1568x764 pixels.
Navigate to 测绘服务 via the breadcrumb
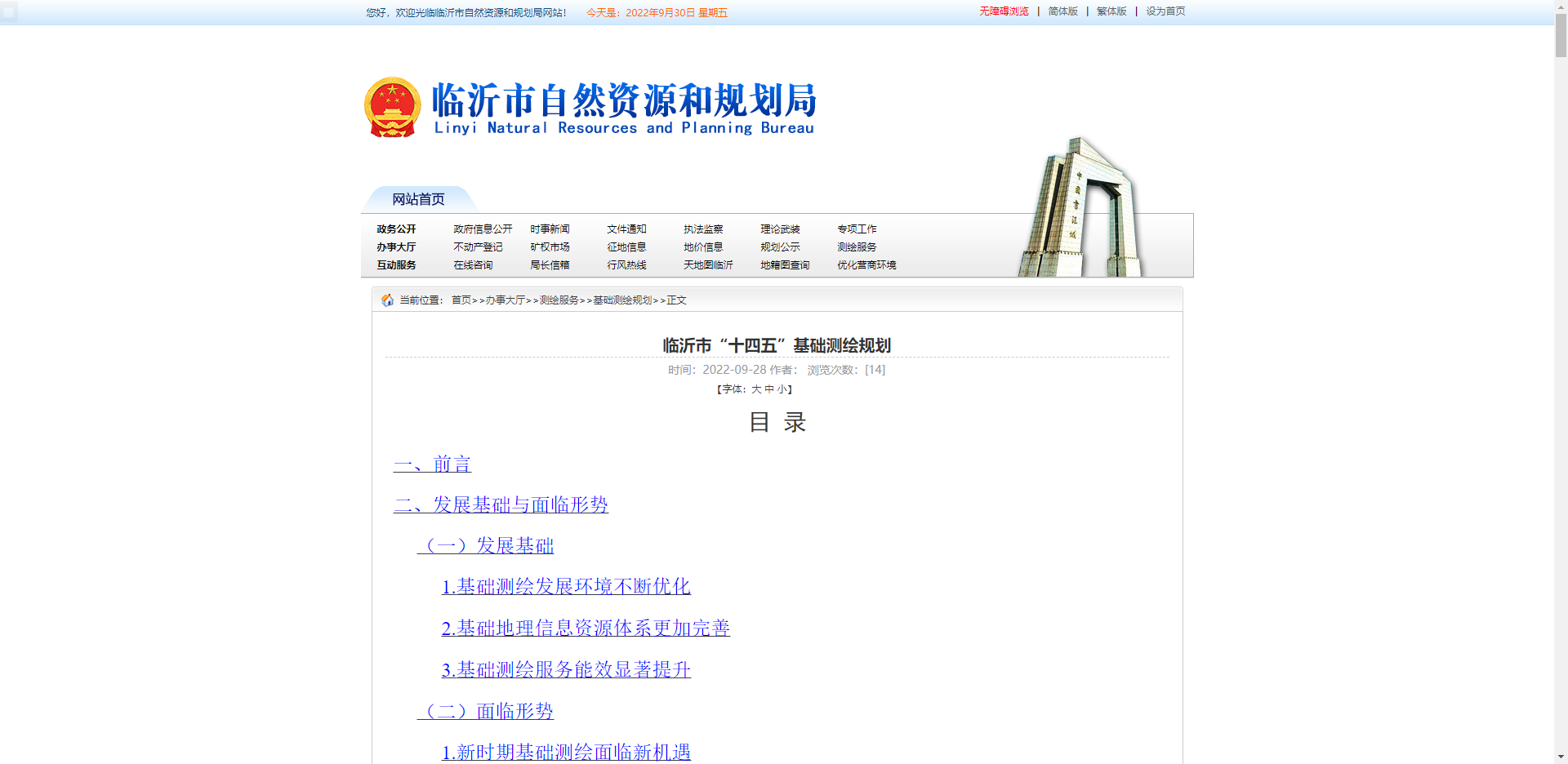click(x=559, y=300)
